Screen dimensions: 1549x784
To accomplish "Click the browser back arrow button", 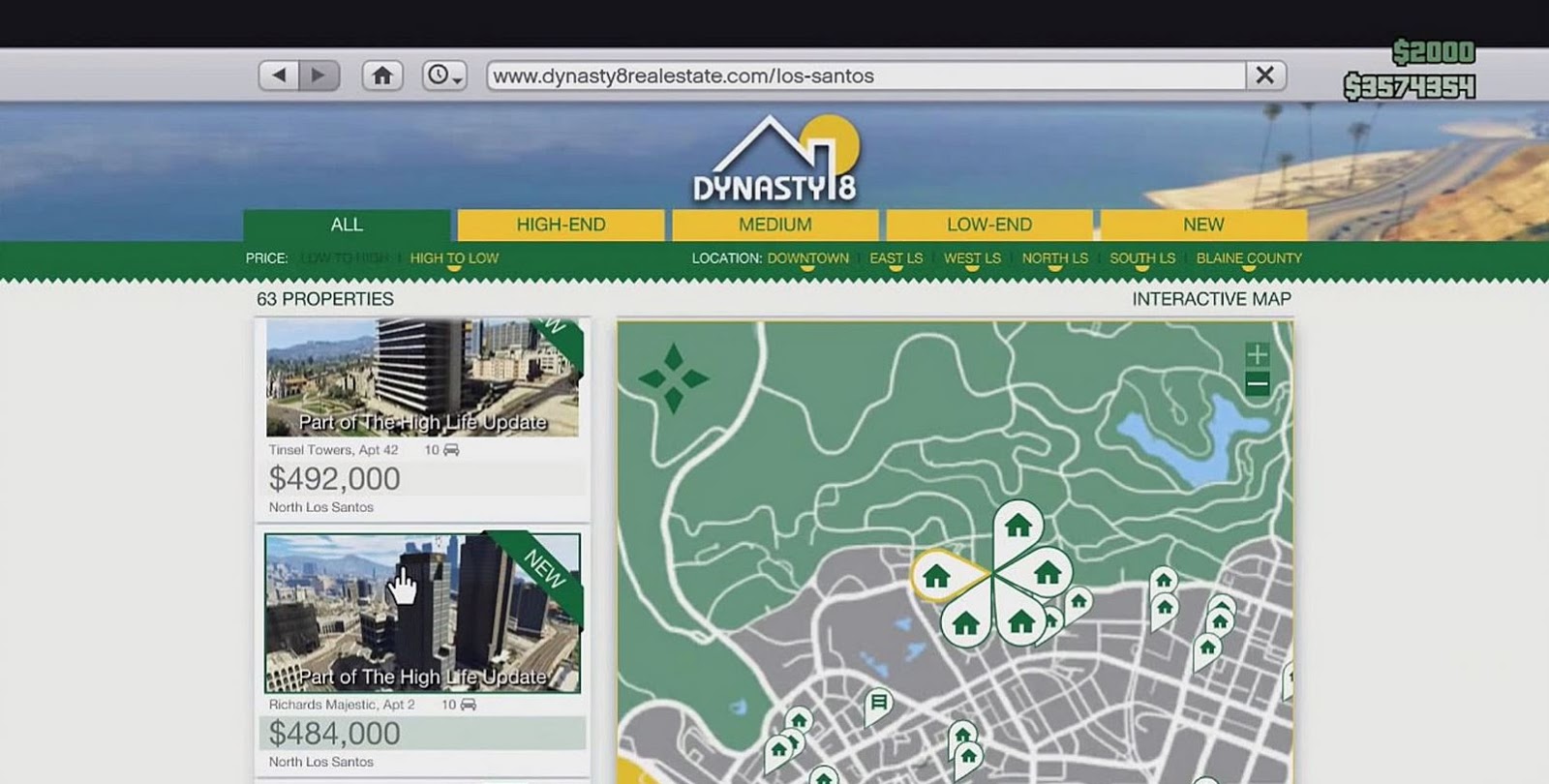I will (279, 75).
